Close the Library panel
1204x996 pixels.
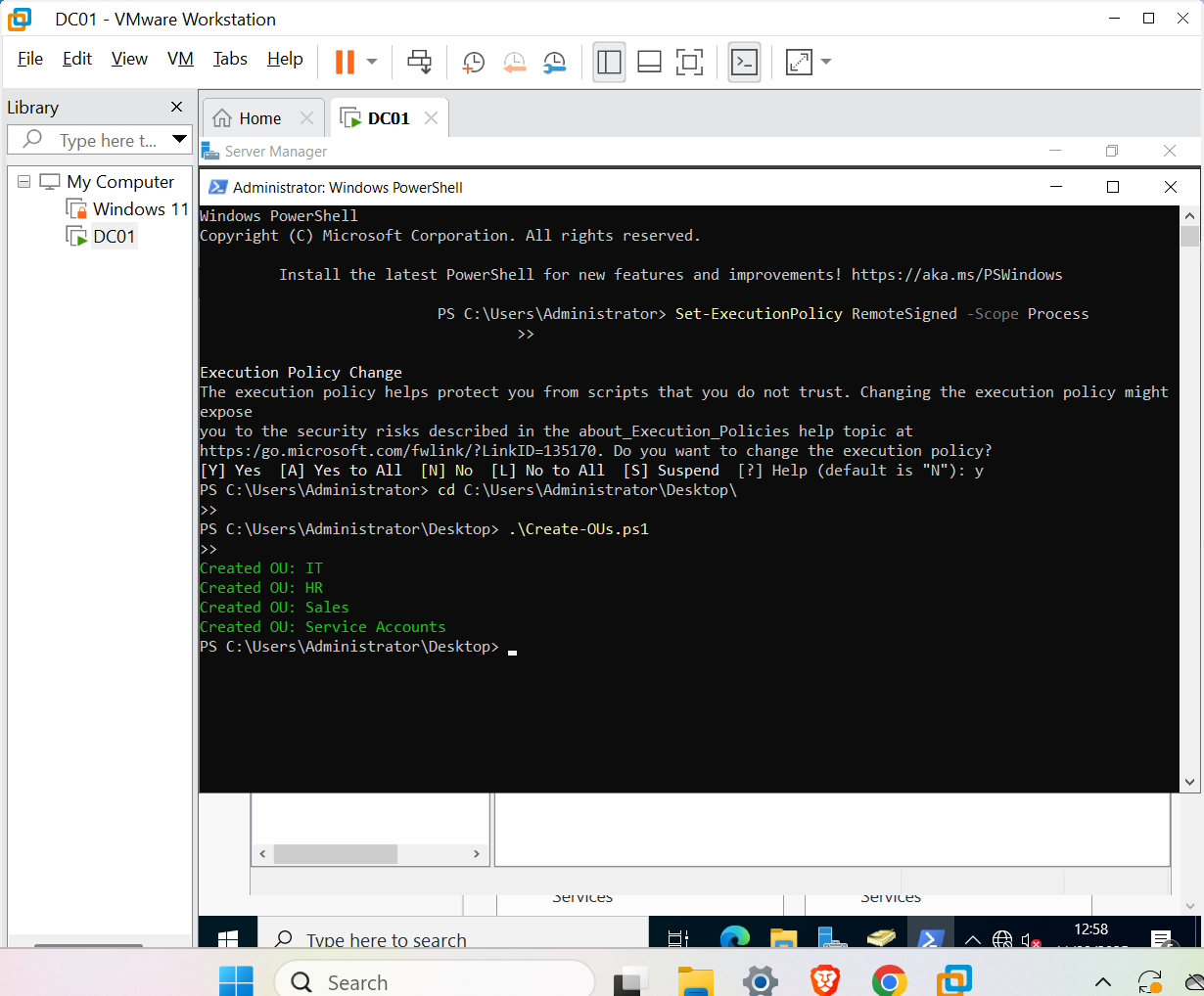(x=176, y=107)
